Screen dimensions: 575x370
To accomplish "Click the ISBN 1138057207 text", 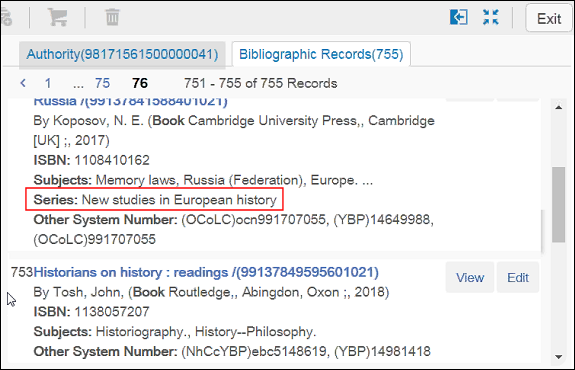I will pyautogui.click(x=92, y=312).
